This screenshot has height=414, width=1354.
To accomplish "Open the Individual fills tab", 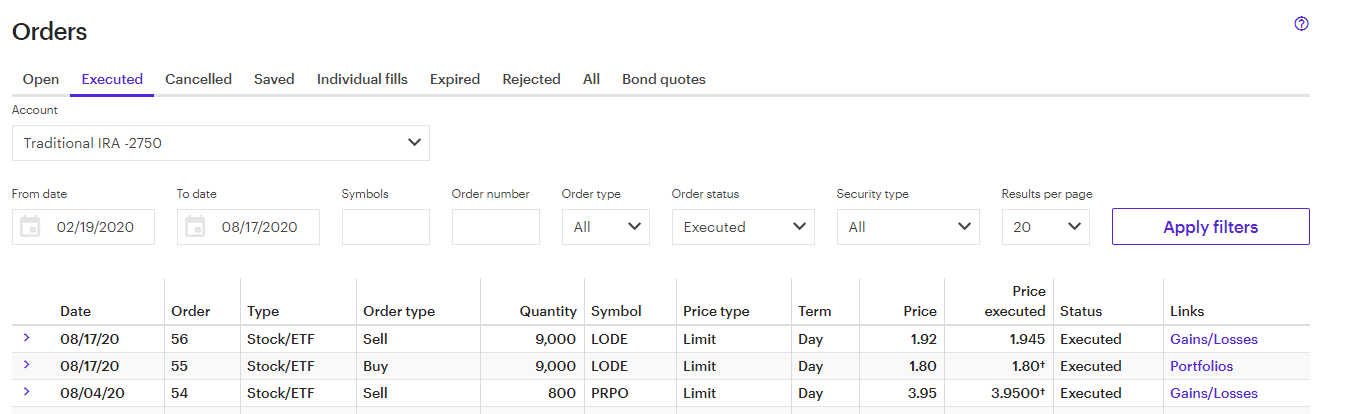I will [362, 79].
